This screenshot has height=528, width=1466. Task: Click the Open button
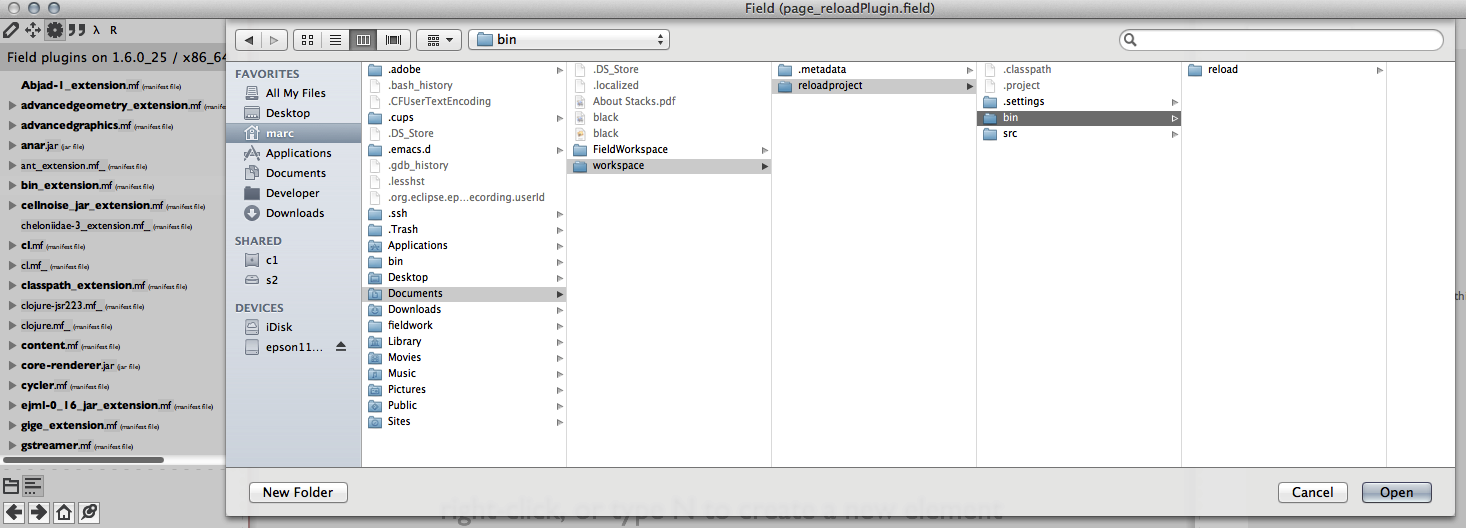tap(1396, 492)
